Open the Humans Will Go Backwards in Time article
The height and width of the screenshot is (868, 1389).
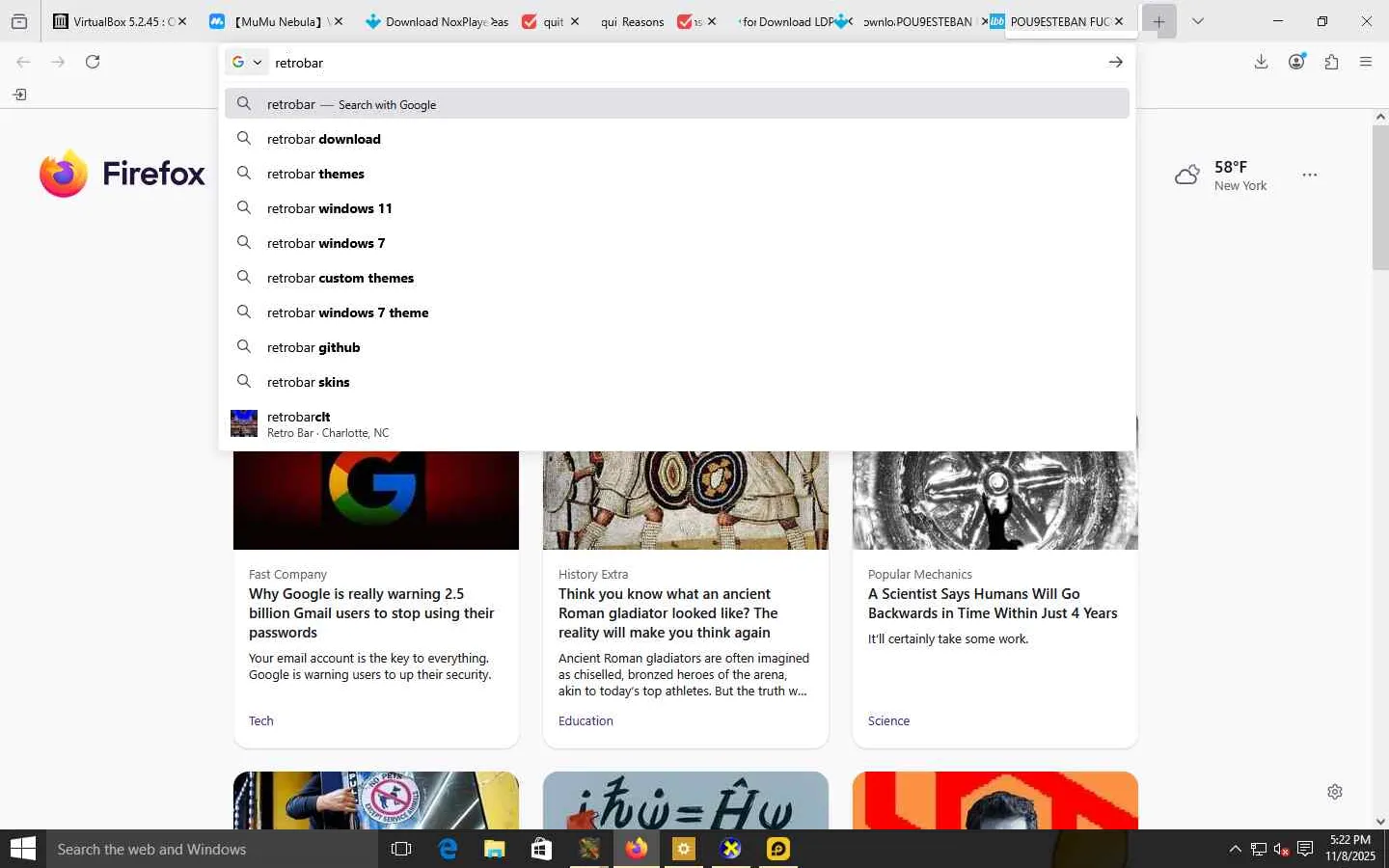coord(993,604)
